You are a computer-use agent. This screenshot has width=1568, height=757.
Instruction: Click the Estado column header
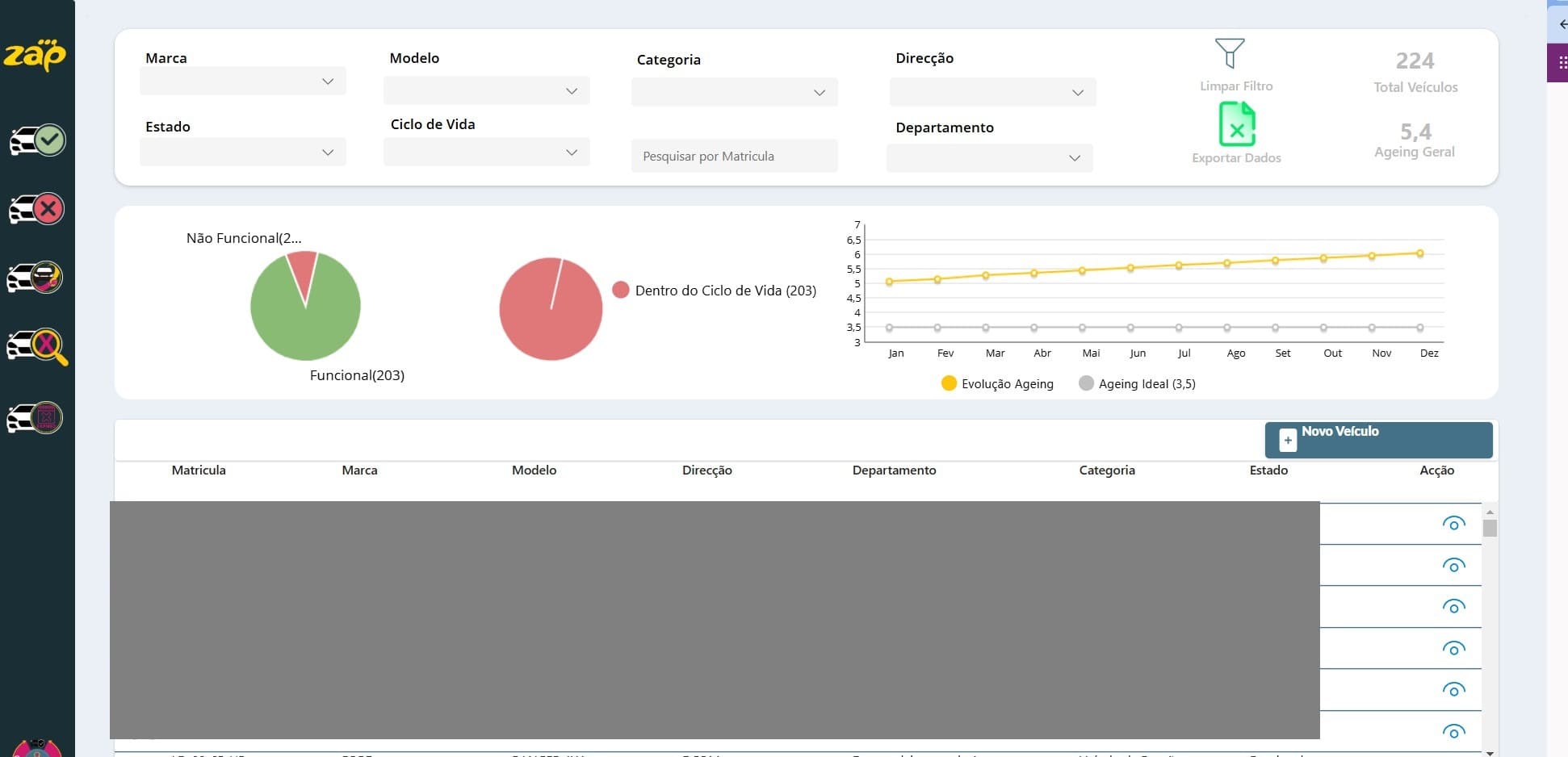point(1268,471)
